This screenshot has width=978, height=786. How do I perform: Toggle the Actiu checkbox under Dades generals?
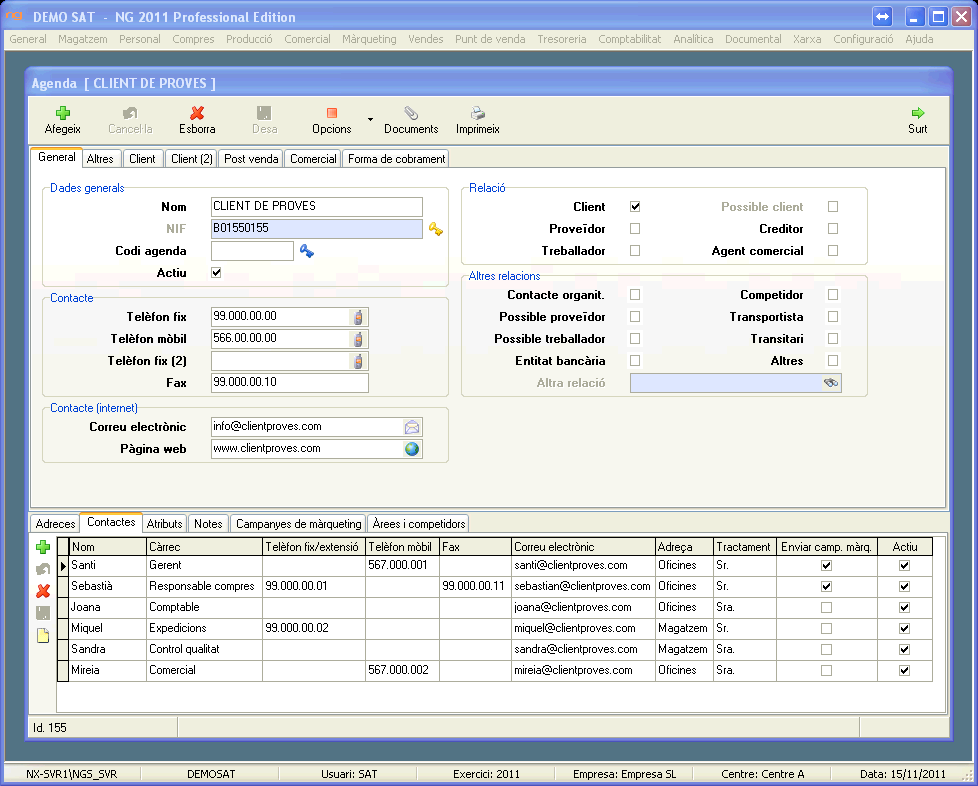(x=216, y=273)
